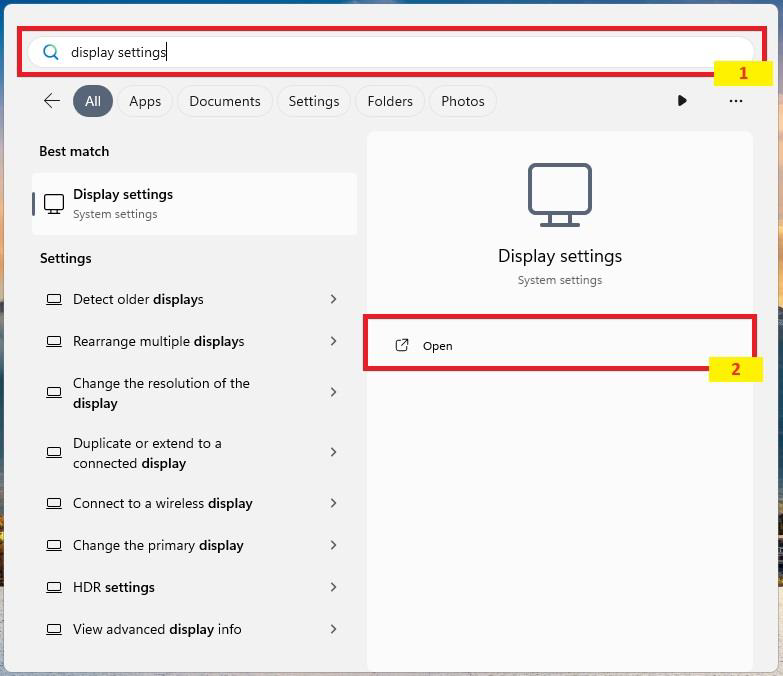Expand Detect older displays chevron
The image size is (783, 676).
click(x=333, y=299)
